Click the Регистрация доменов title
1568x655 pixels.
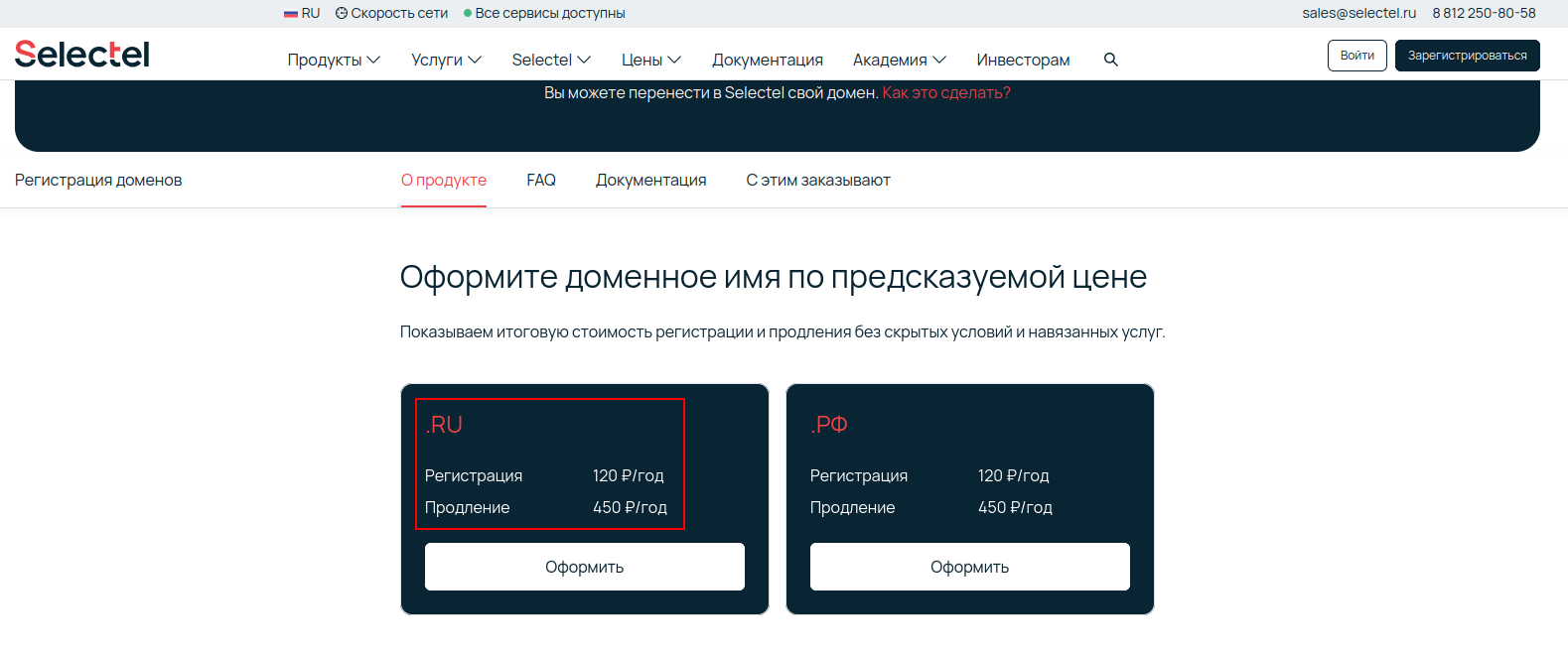pyautogui.click(x=98, y=180)
